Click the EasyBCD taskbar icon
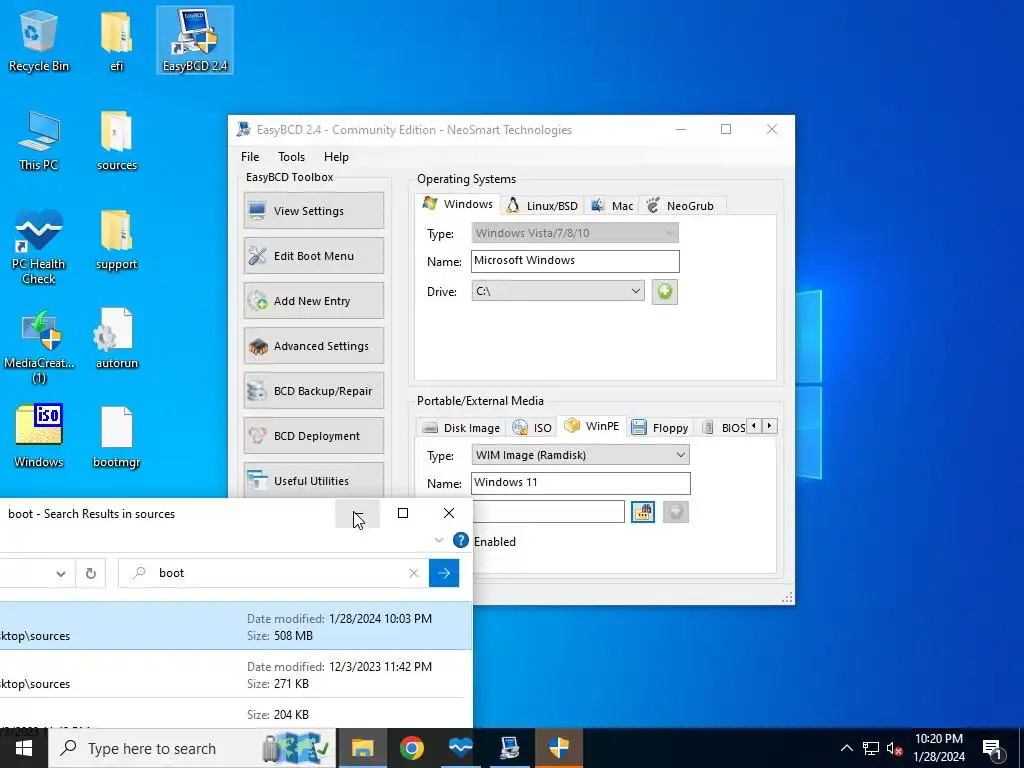1024x768 pixels. tap(509, 748)
